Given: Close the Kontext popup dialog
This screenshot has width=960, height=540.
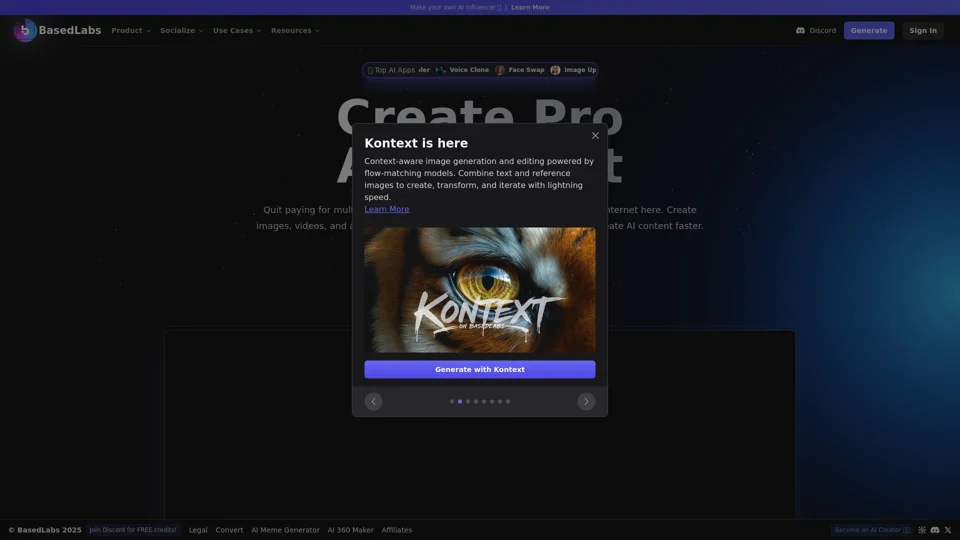Looking at the screenshot, I should (595, 136).
